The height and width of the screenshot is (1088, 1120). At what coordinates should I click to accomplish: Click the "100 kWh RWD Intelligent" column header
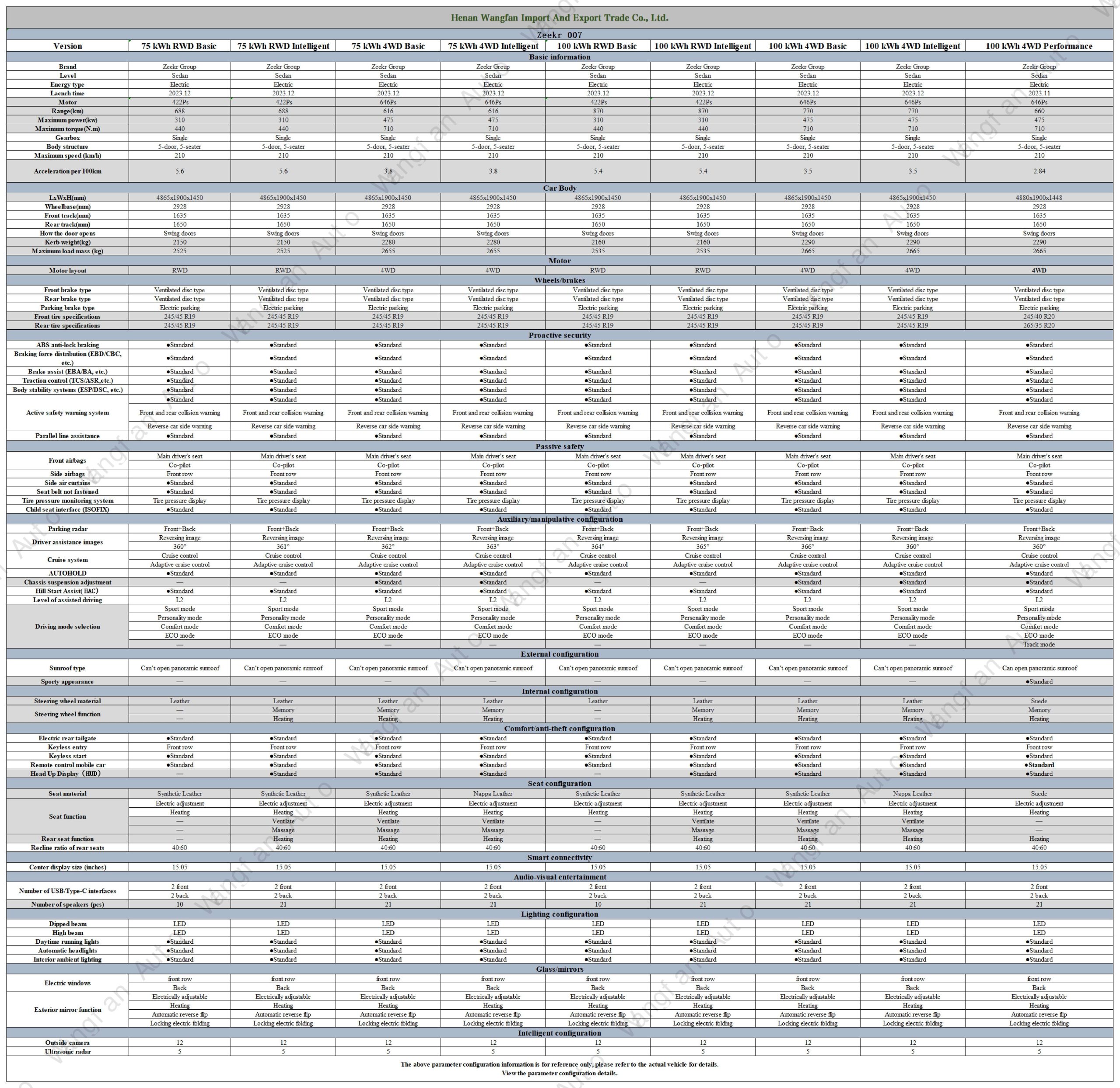coord(703,46)
